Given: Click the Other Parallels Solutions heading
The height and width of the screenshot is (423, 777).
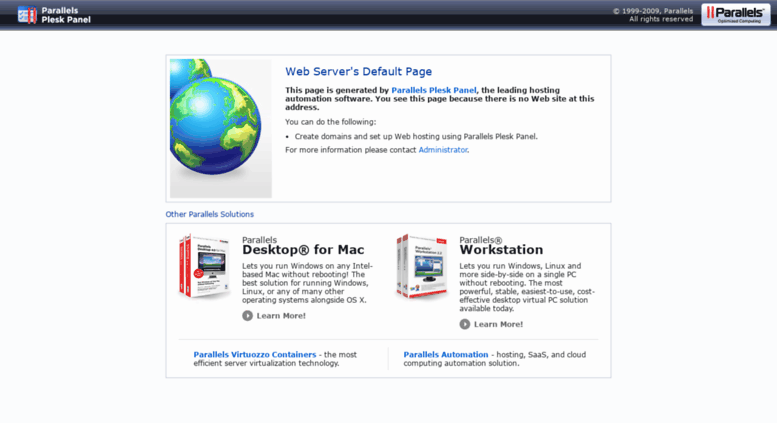Looking at the screenshot, I should (x=210, y=214).
